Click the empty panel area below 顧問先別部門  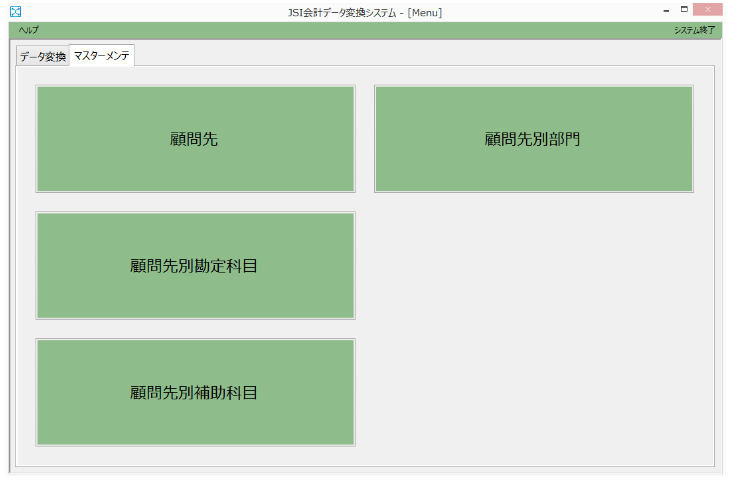coord(533,320)
